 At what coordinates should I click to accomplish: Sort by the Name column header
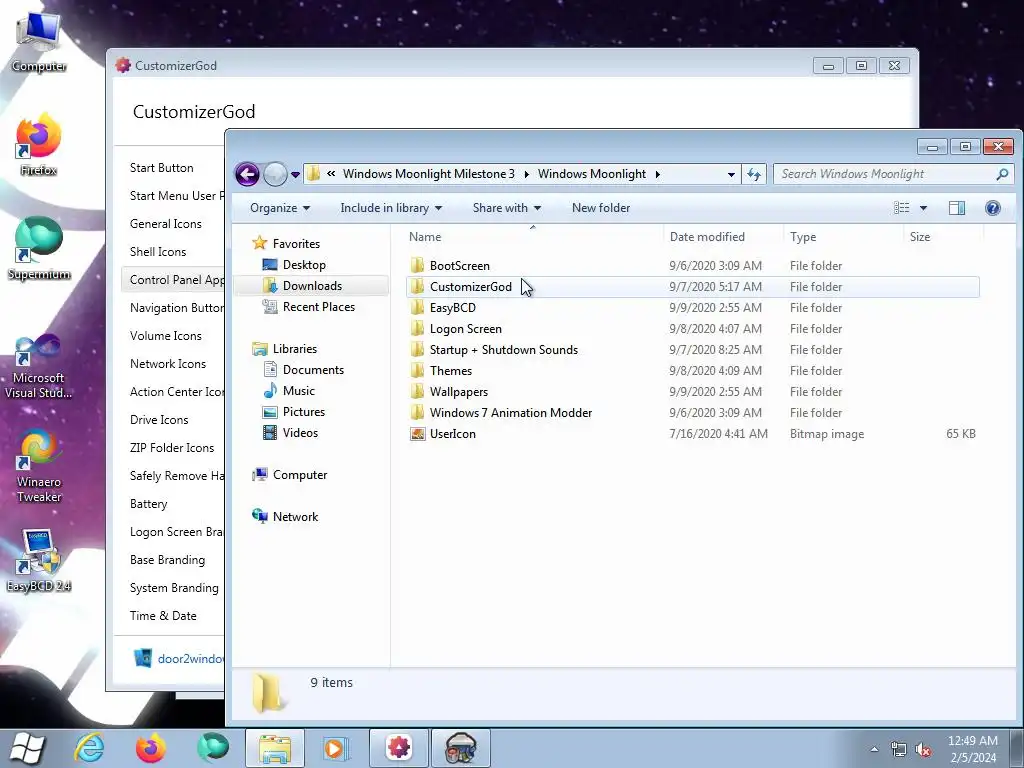(x=533, y=236)
